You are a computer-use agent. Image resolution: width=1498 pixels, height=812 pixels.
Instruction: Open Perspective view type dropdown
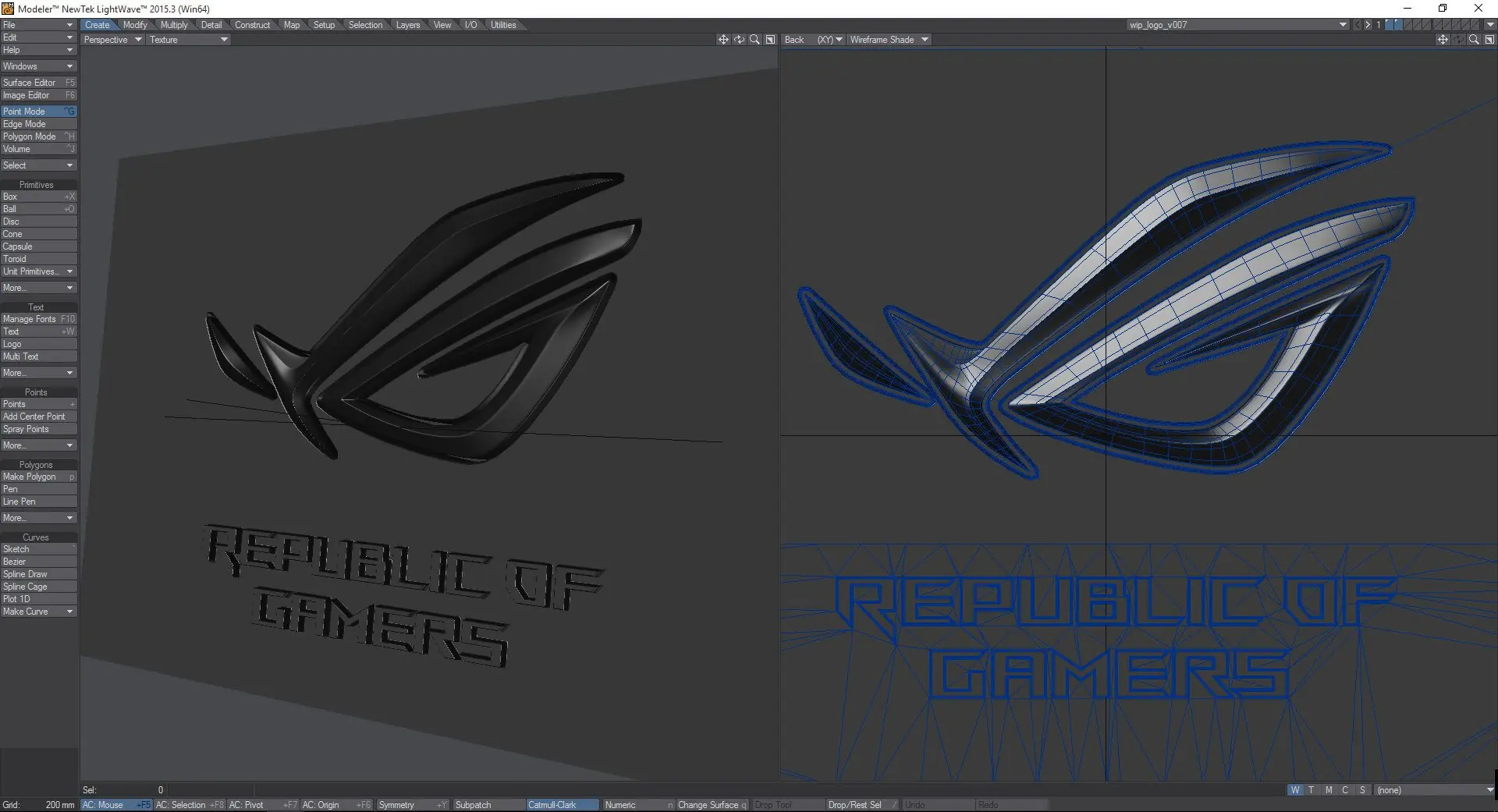(112, 40)
